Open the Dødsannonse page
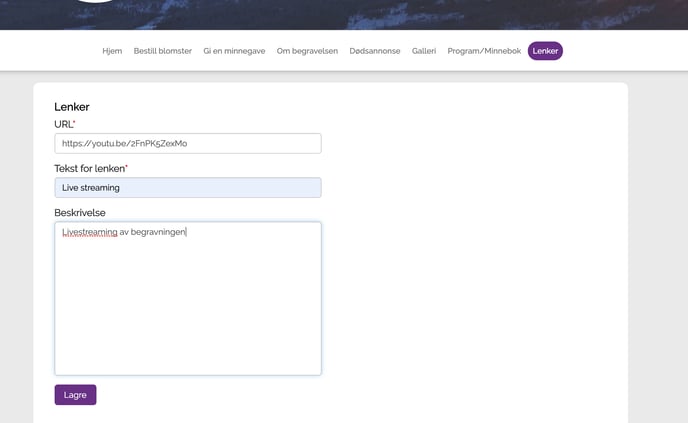Image resolution: width=688 pixels, height=423 pixels. (x=375, y=51)
